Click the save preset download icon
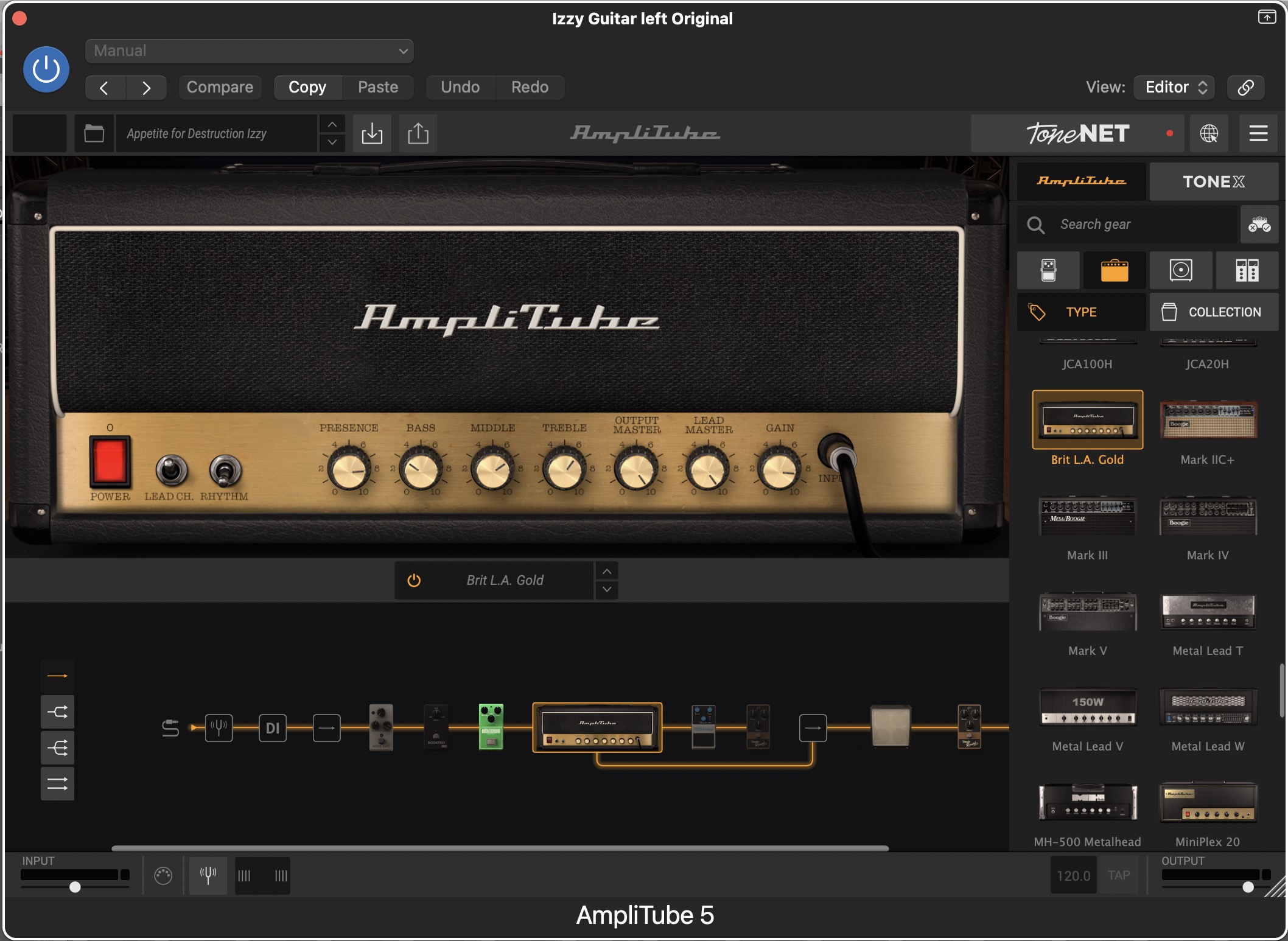The image size is (1288, 941). point(372,133)
